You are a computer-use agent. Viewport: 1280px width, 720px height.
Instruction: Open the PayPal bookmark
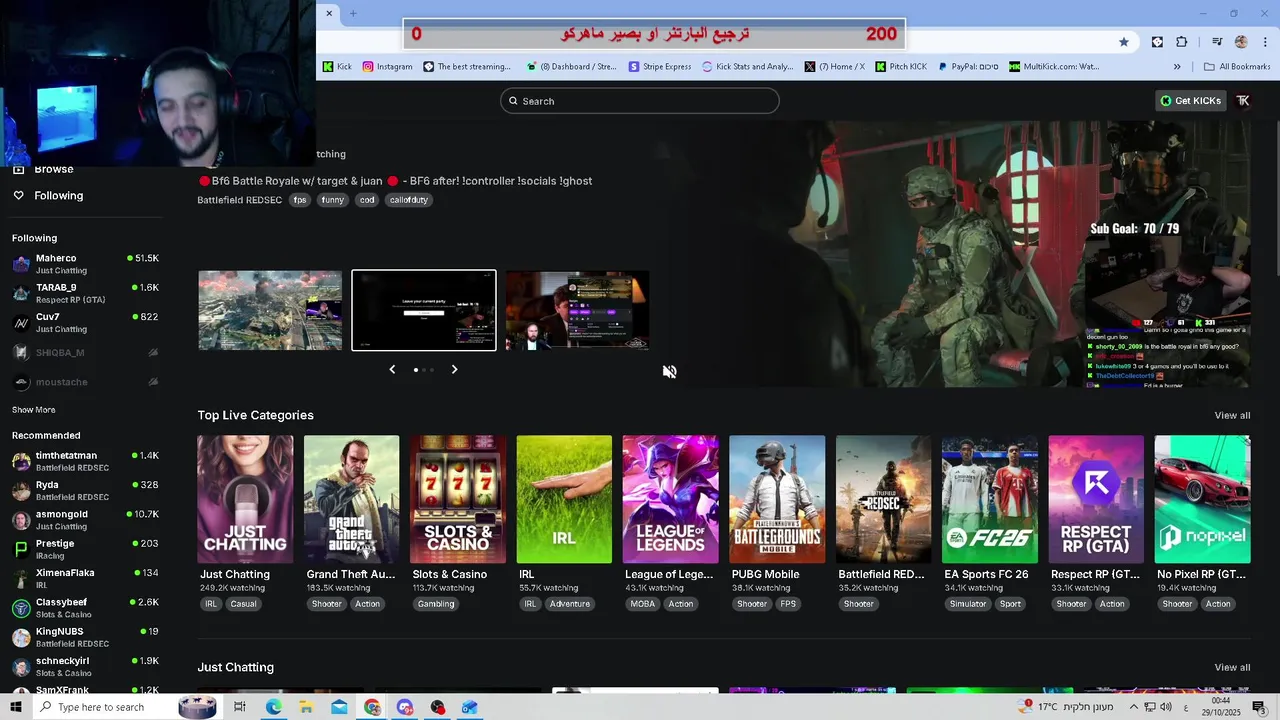pos(968,67)
